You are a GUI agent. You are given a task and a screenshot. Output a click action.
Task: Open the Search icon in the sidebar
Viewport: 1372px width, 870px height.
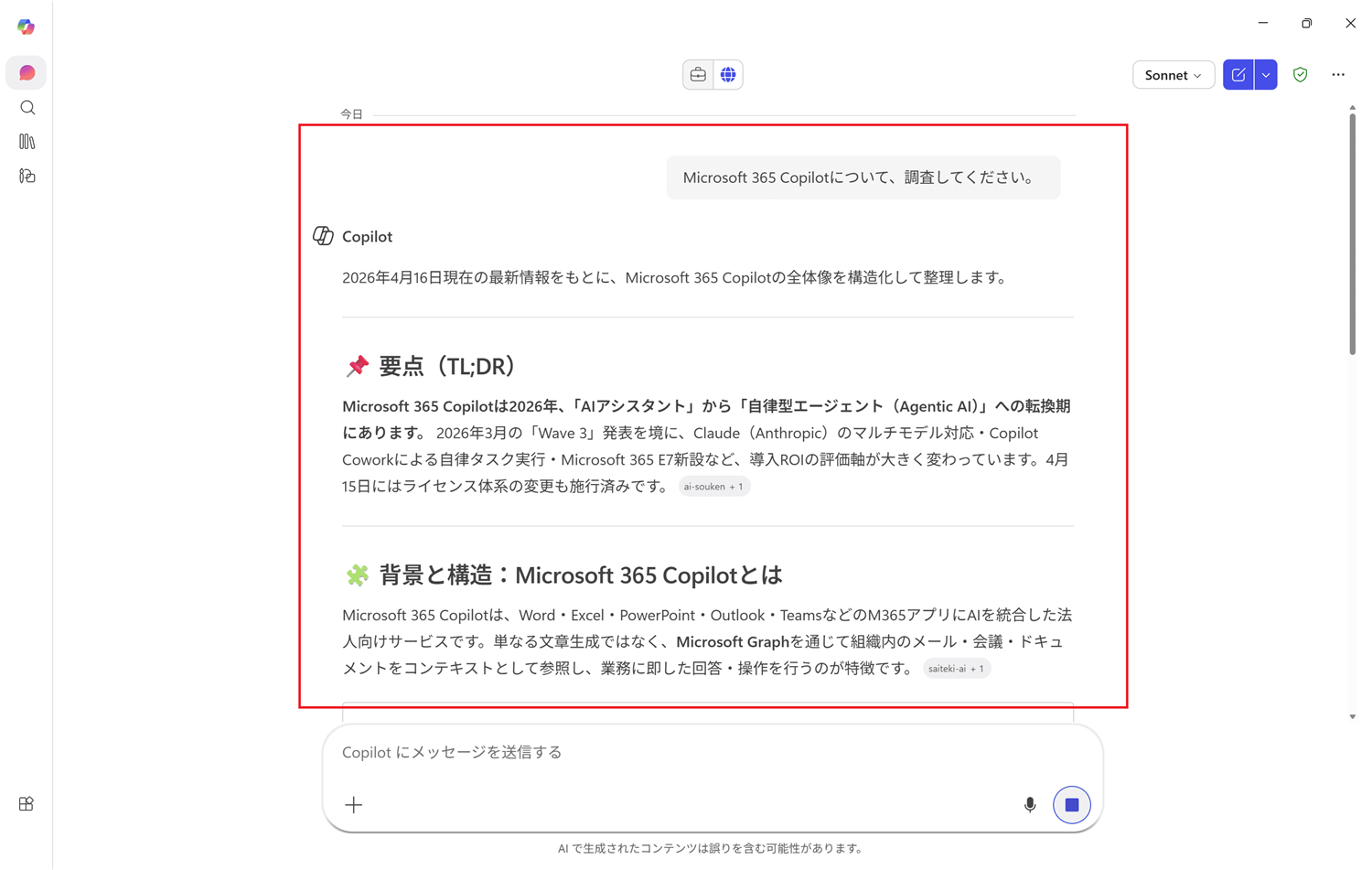click(x=27, y=108)
